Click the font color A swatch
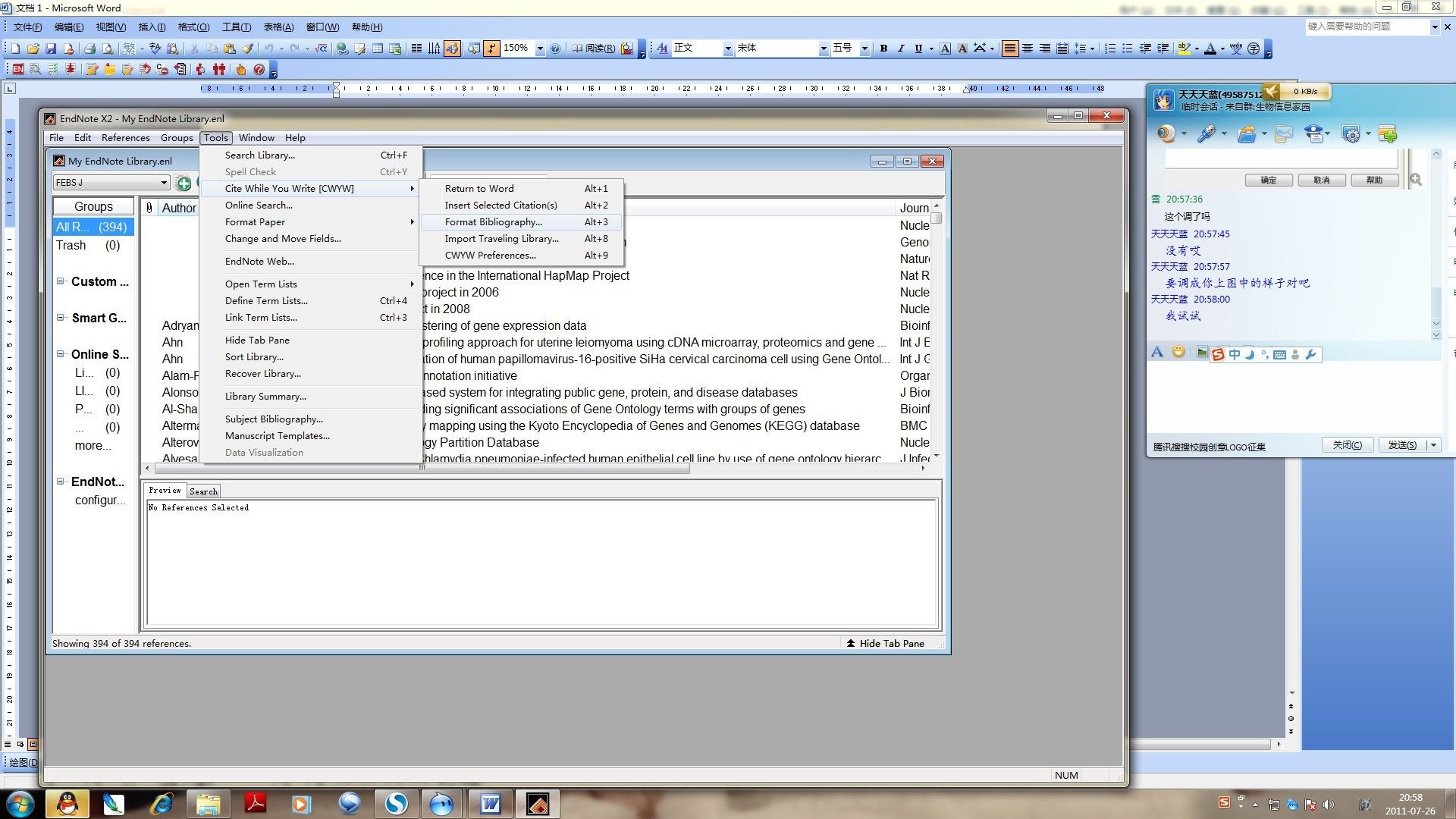The image size is (1456, 819). tap(1210, 49)
